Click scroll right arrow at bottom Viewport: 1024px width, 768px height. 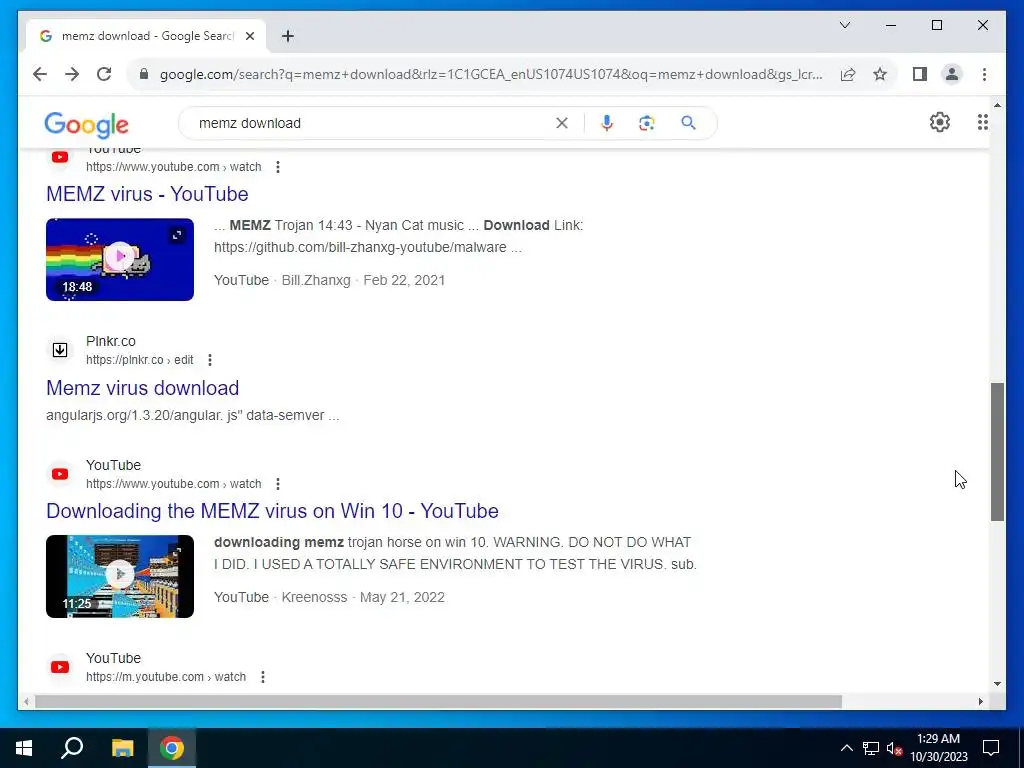980,702
